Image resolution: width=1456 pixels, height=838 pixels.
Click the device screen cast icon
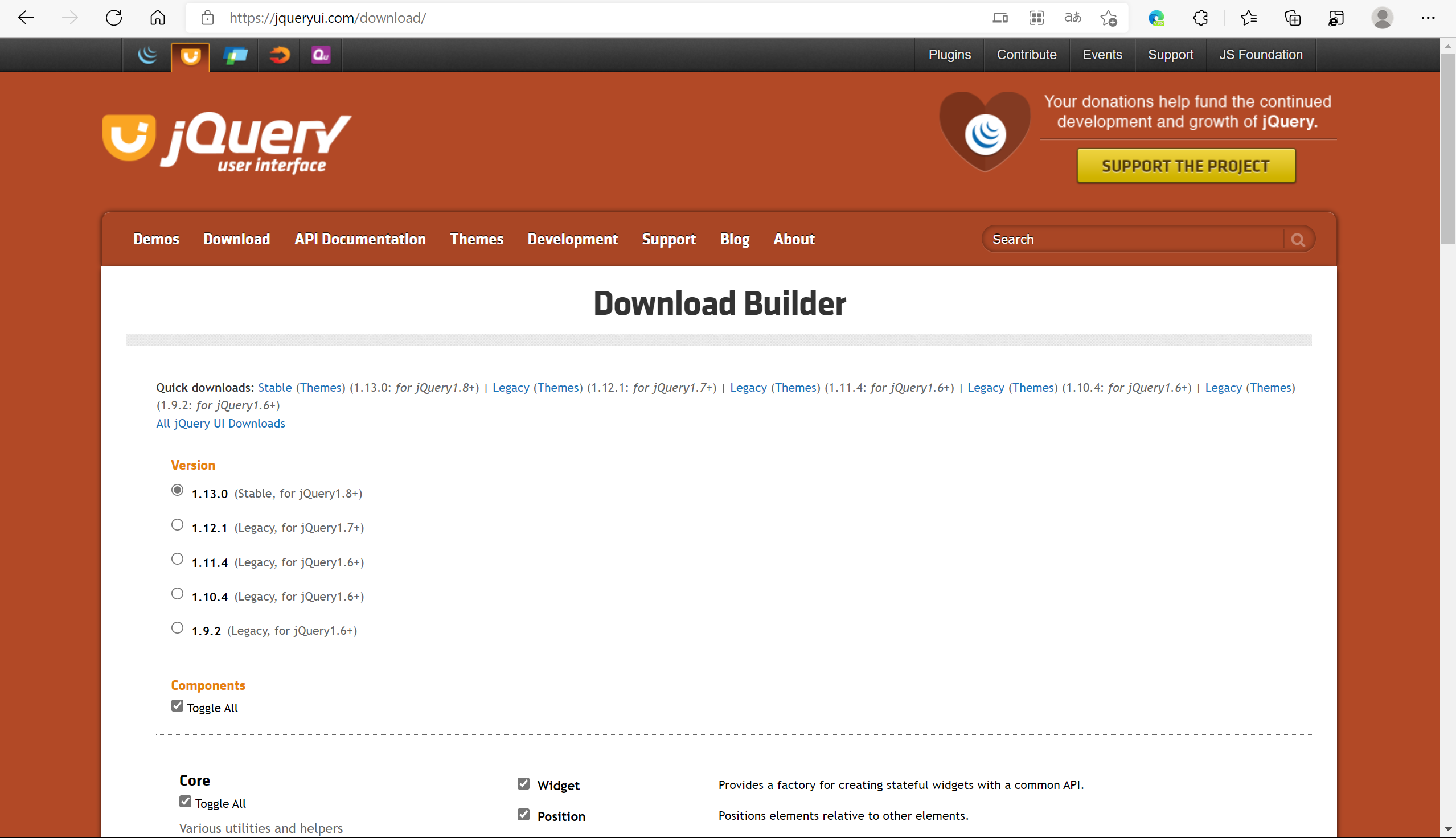tap(1000, 18)
